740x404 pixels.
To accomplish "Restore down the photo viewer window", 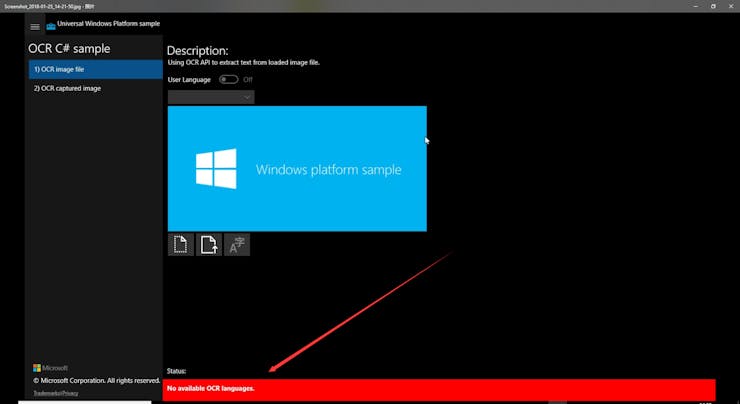I will (713, 6).
